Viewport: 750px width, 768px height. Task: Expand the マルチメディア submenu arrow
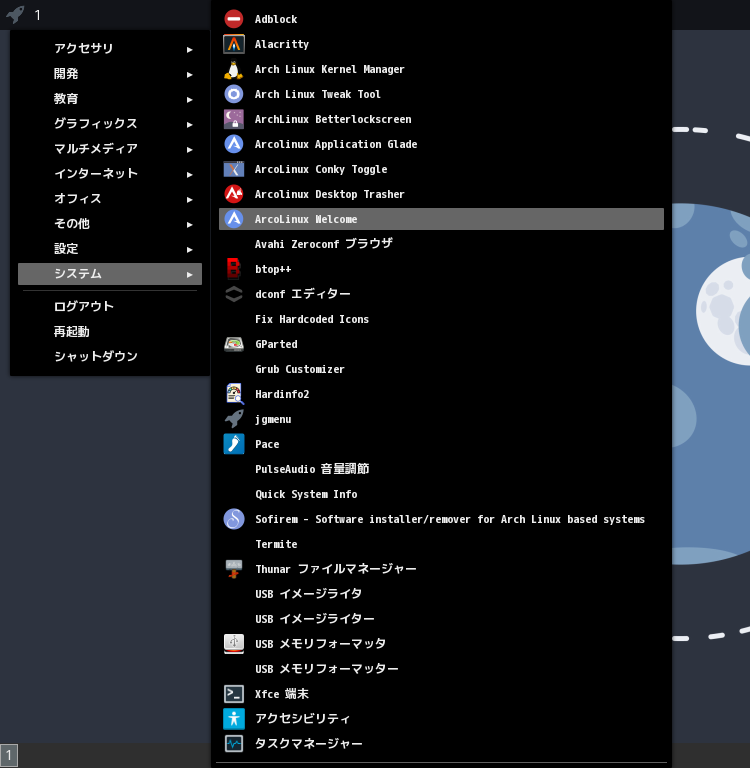click(190, 149)
